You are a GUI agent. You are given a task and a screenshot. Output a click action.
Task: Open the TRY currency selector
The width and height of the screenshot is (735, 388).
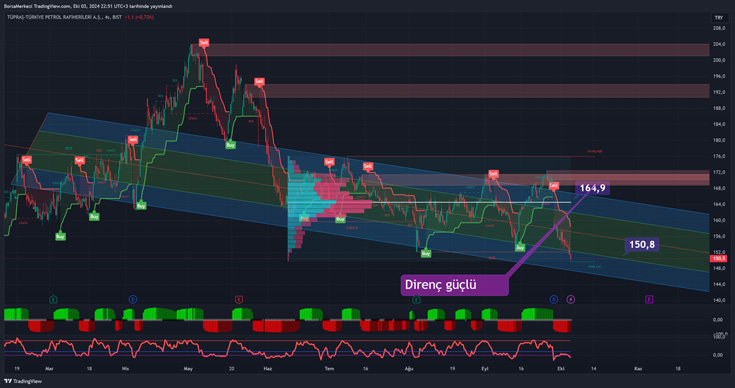click(719, 18)
